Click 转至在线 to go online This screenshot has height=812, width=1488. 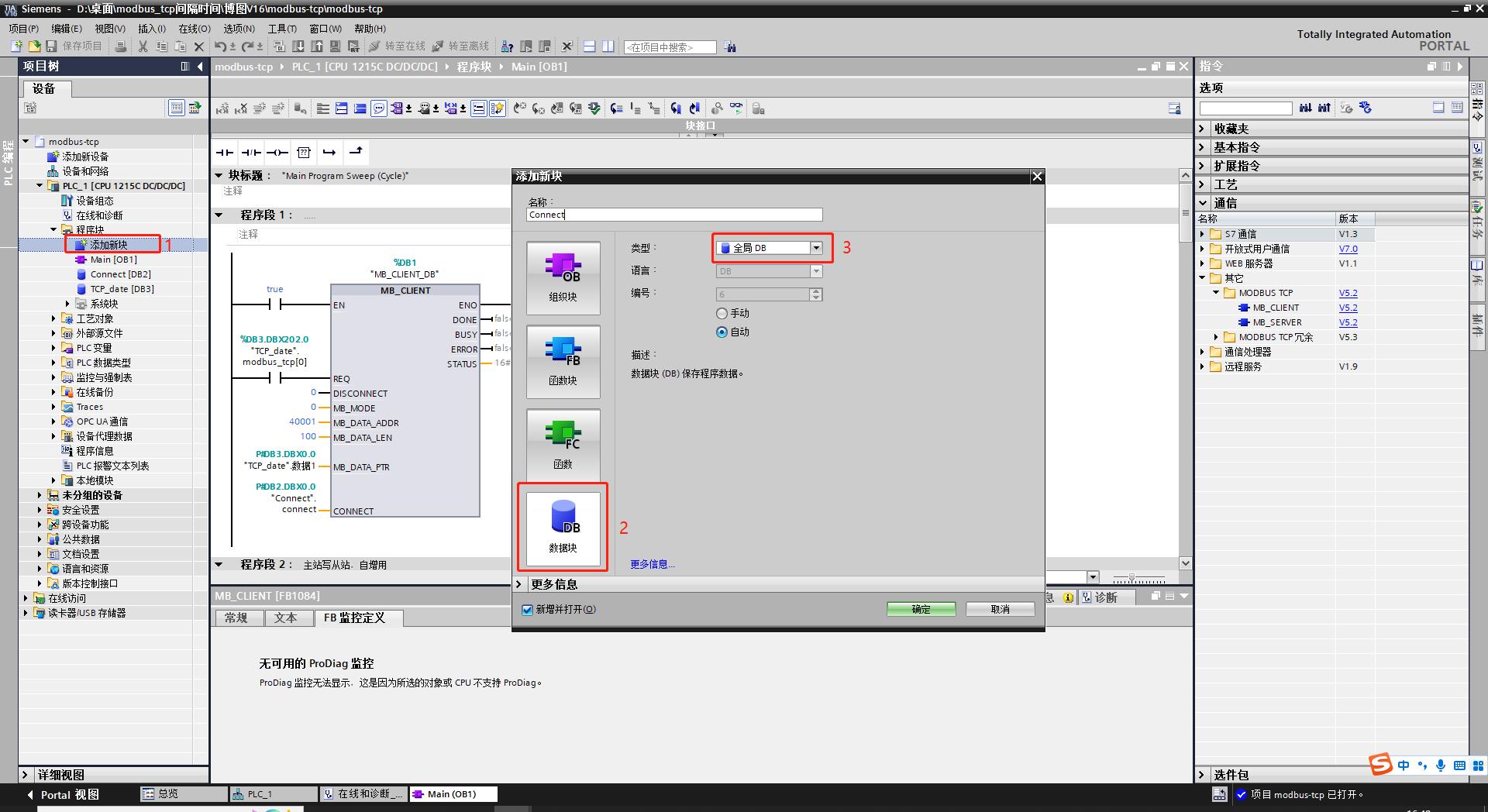click(398, 46)
